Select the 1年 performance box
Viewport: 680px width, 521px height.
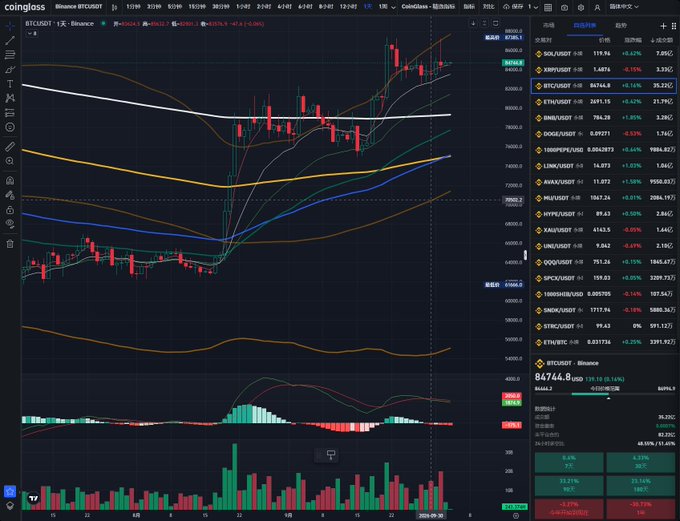tap(640, 508)
